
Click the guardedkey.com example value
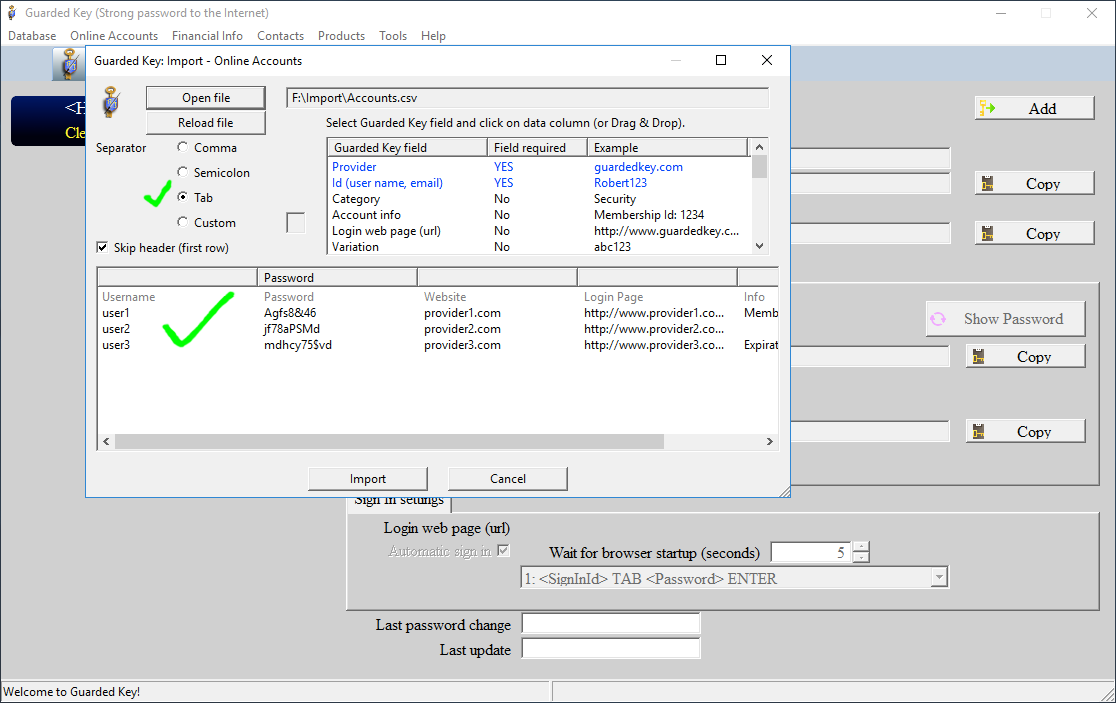[x=638, y=166]
